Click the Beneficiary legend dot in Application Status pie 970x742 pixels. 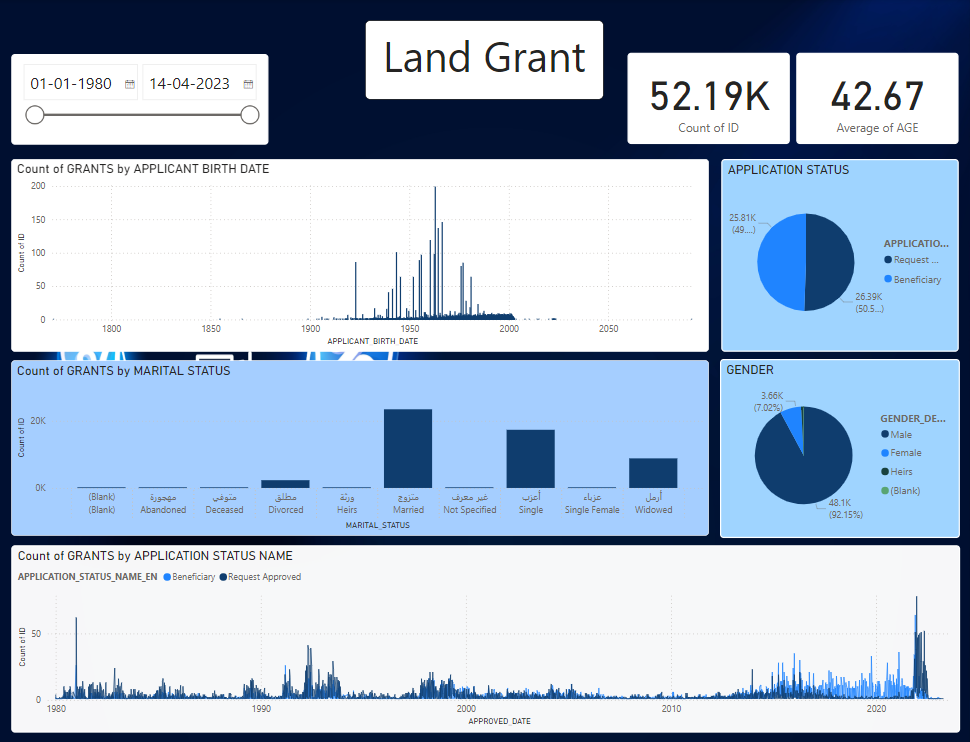[x=887, y=279]
